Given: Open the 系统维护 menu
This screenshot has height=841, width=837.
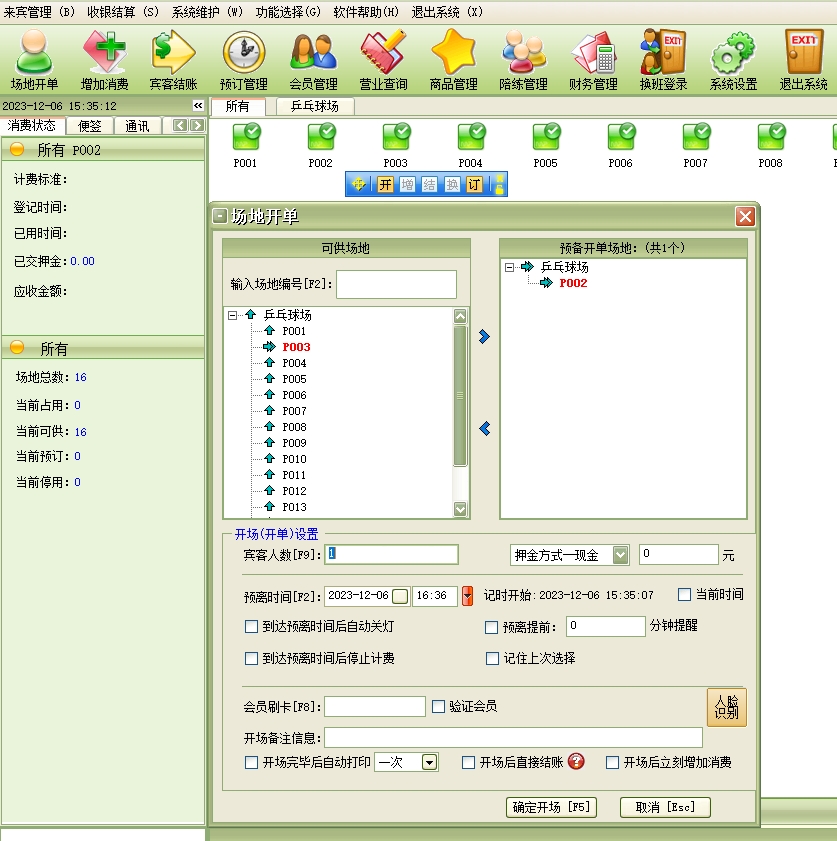Looking at the screenshot, I should tap(207, 12).
